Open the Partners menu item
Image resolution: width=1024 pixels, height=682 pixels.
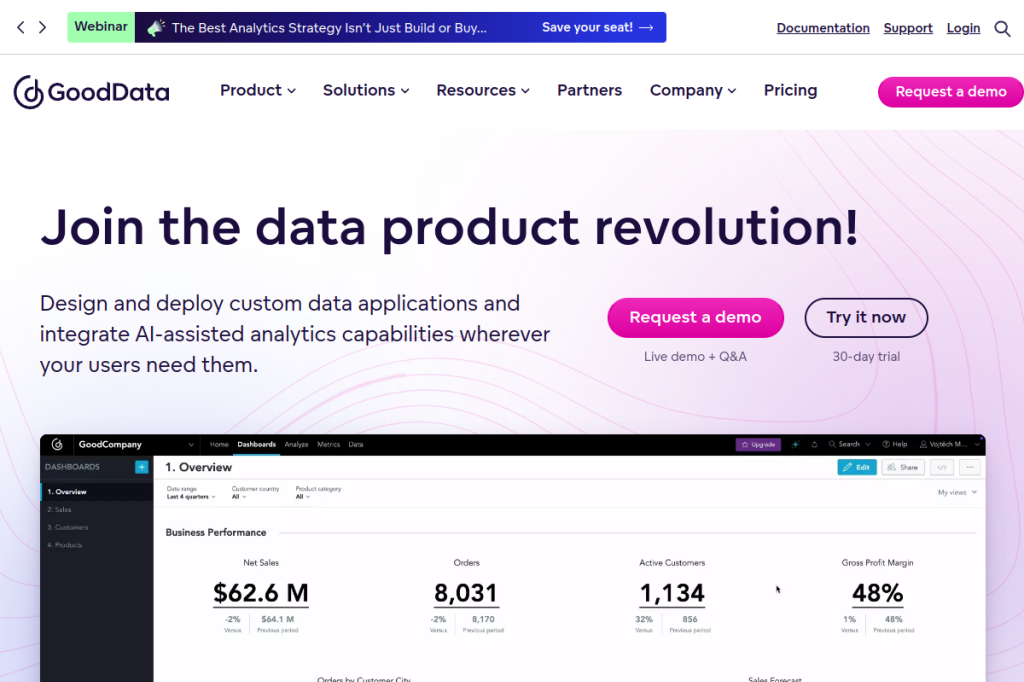point(589,90)
